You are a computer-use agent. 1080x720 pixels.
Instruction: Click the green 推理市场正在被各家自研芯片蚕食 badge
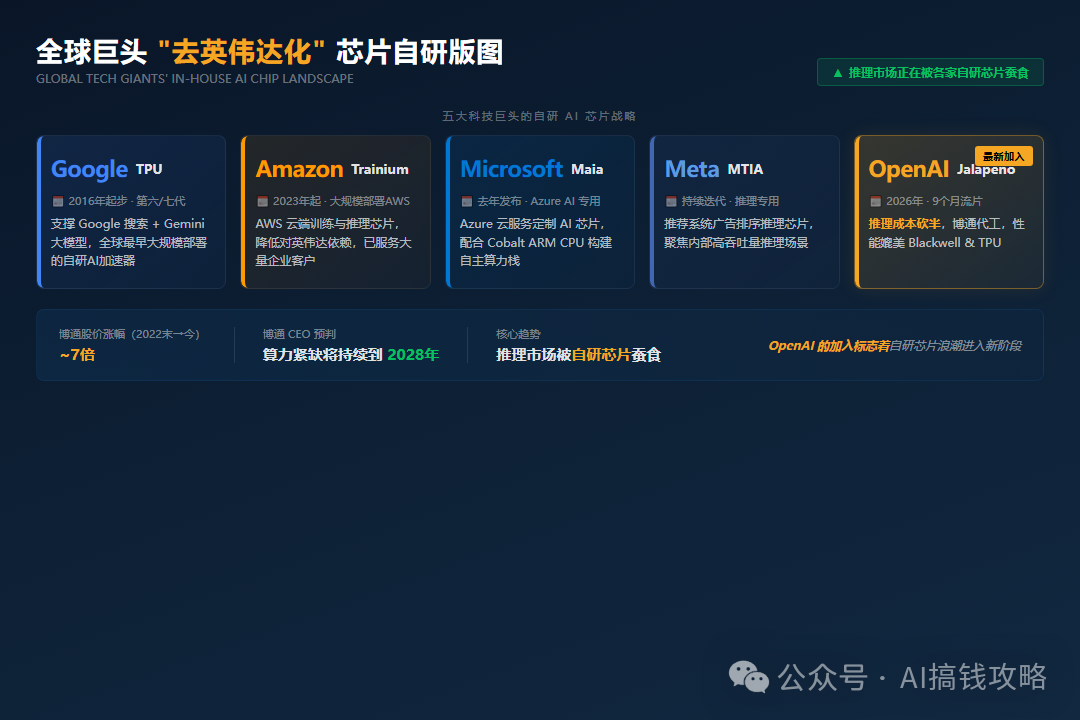[x=930, y=72]
